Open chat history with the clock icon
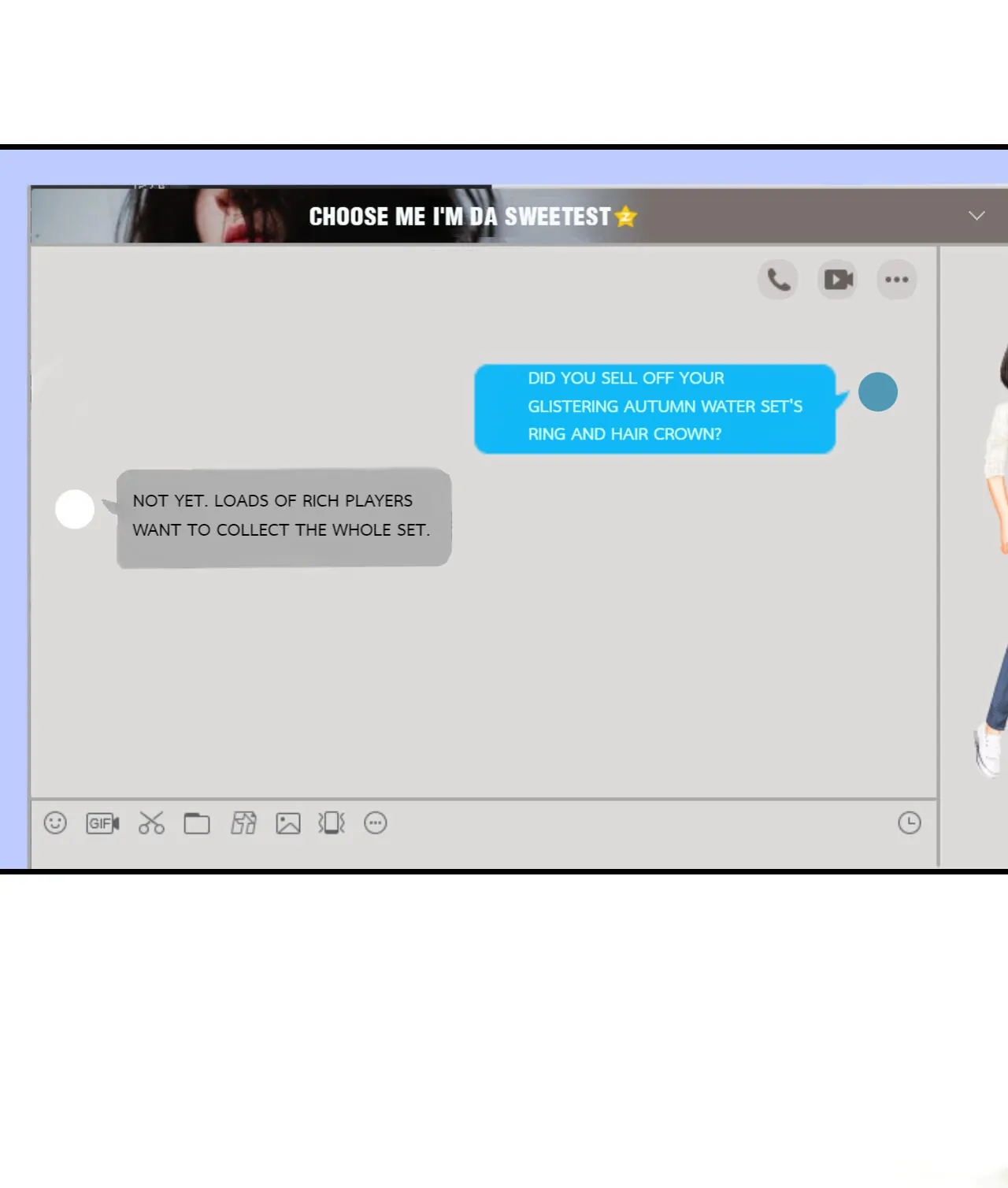The height and width of the screenshot is (1188, 1008). click(x=910, y=823)
